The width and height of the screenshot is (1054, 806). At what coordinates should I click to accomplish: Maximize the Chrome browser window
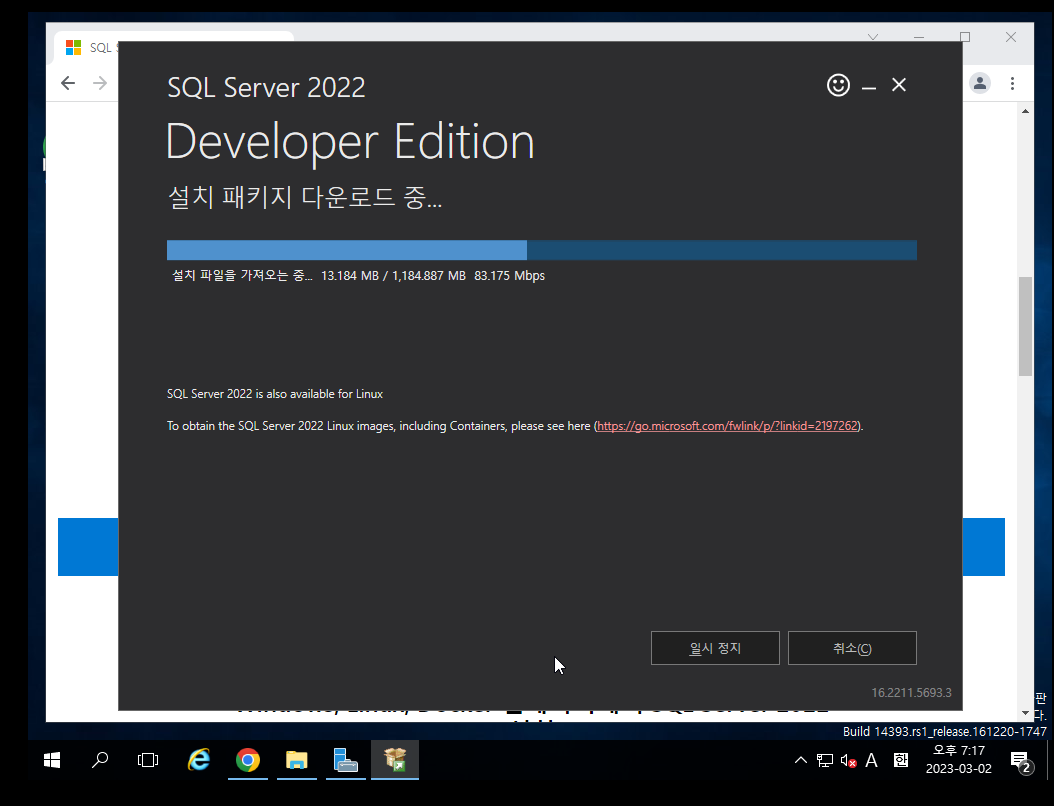pos(965,37)
